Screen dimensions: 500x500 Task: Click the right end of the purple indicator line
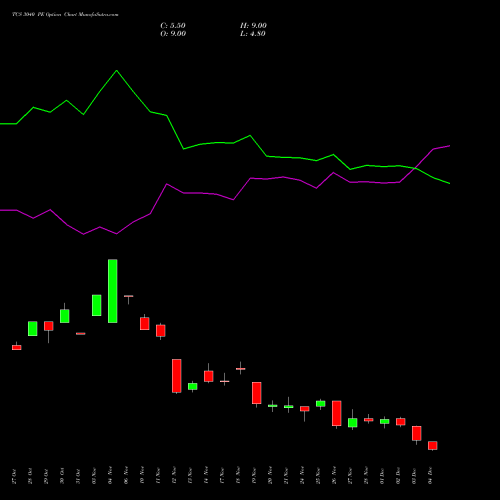tap(449, 146)
